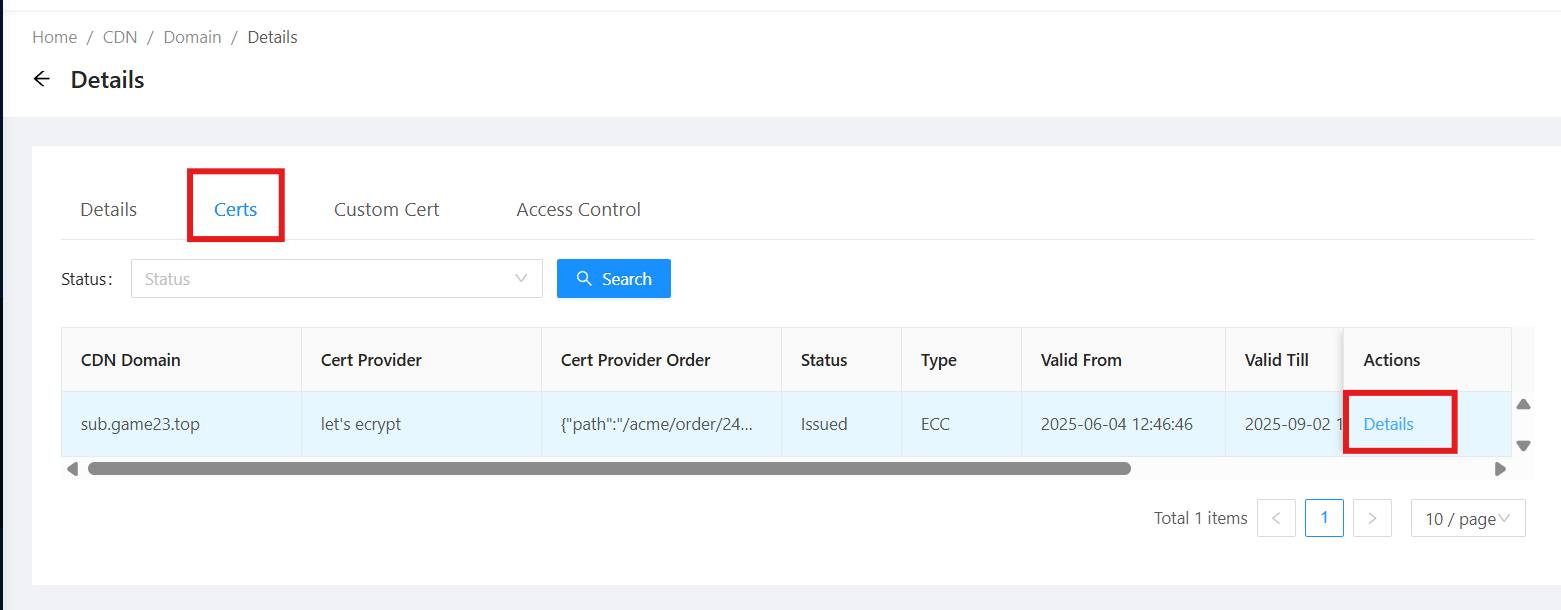Click the next page arrow in pagination
This screenshot has width=1561, height=610.
[1372, 518]
